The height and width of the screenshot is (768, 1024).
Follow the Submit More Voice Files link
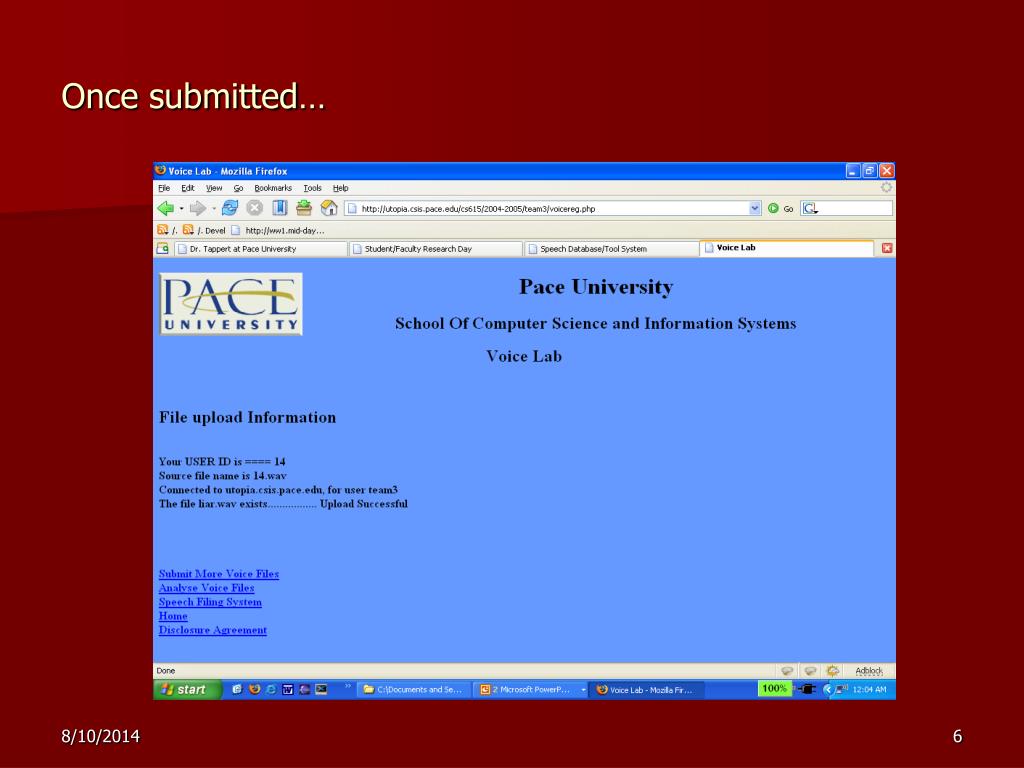click(219, 574)
